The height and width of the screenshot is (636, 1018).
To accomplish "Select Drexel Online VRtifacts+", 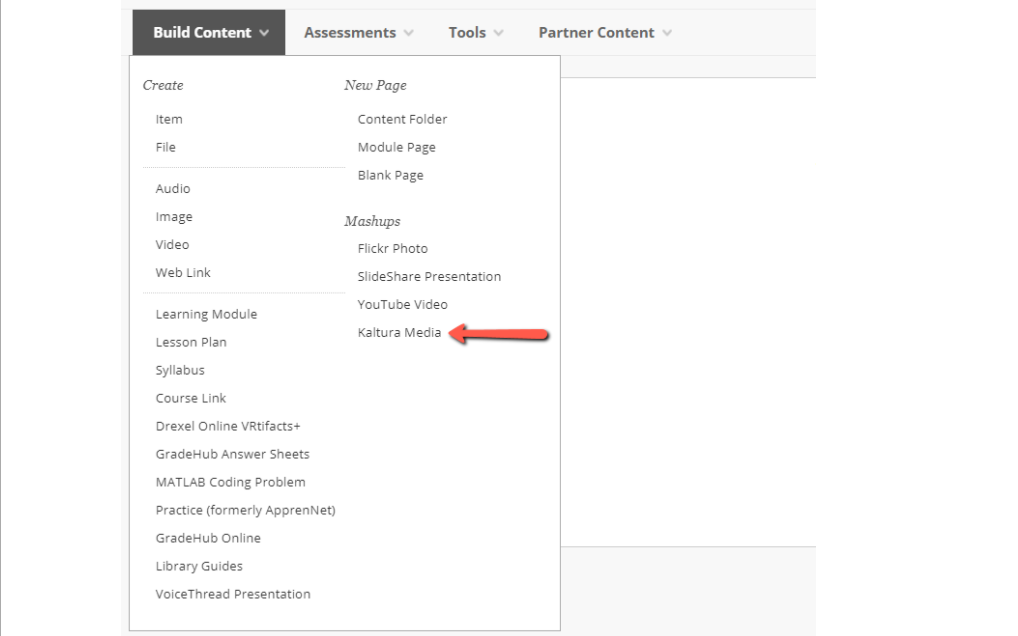I will [228, 426].
